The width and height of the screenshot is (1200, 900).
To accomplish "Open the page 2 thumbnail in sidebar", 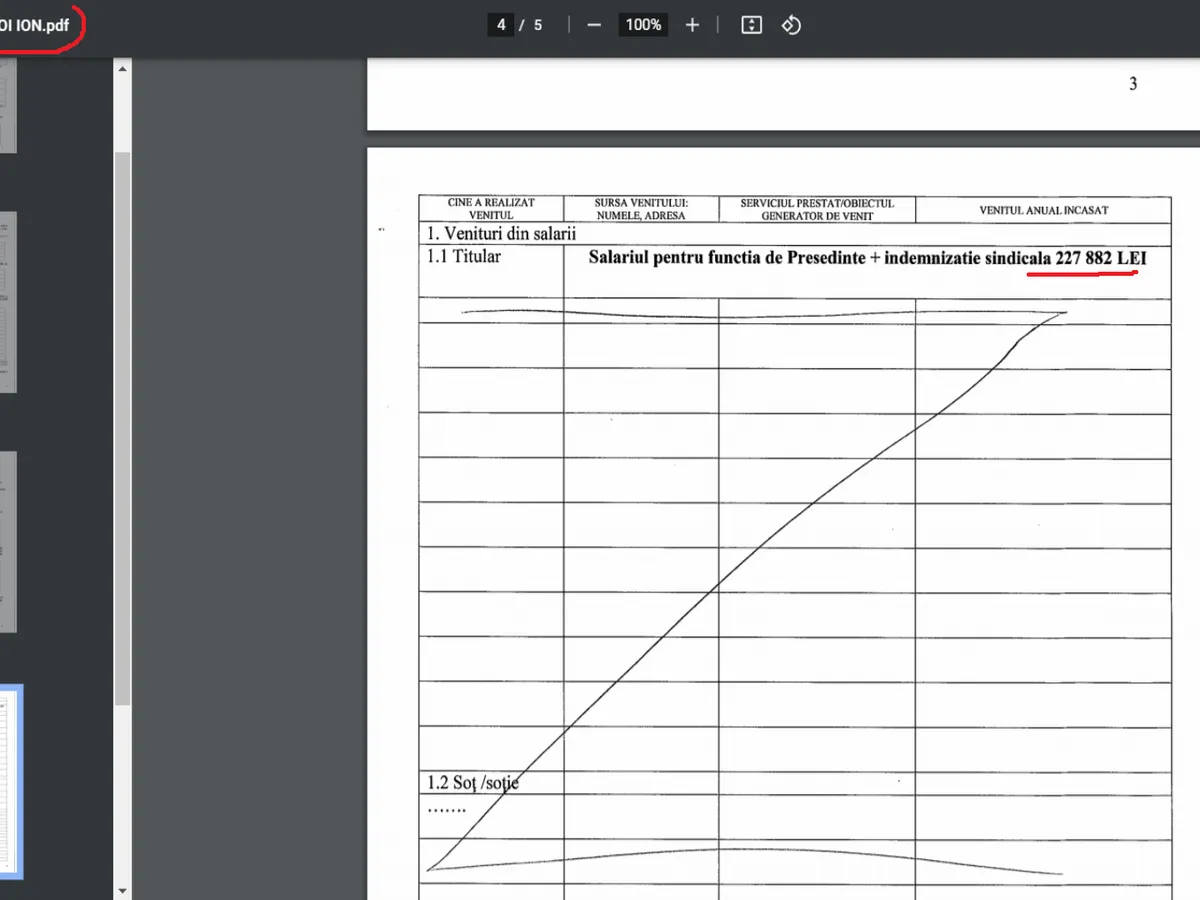I will (x=8, y=301).
